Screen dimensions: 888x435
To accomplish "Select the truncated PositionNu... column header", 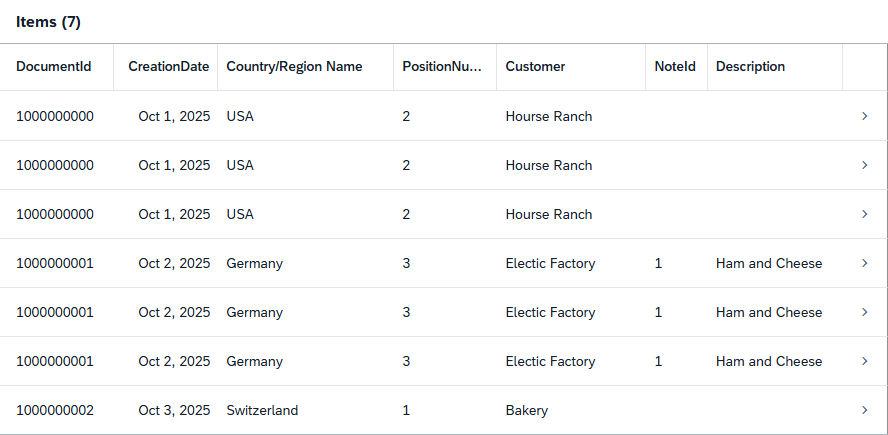I will pyautogui.click(x=442, y=67).
